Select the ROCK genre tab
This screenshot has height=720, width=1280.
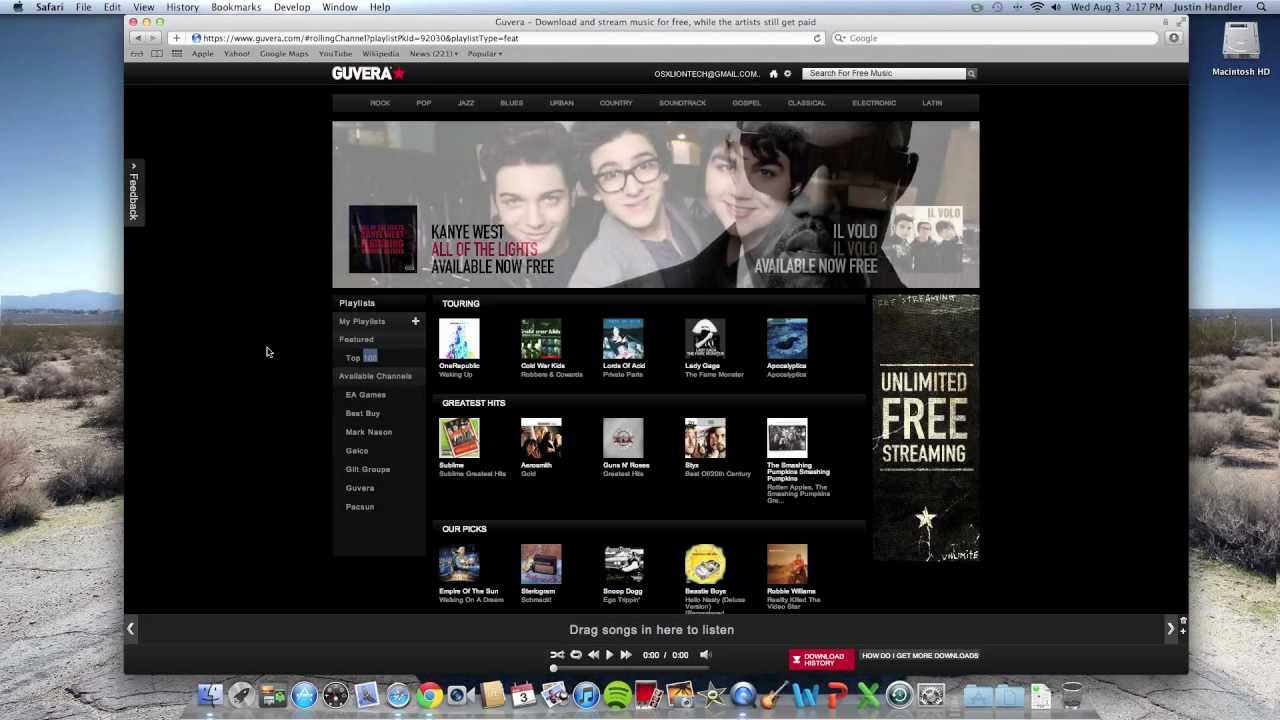380,103
